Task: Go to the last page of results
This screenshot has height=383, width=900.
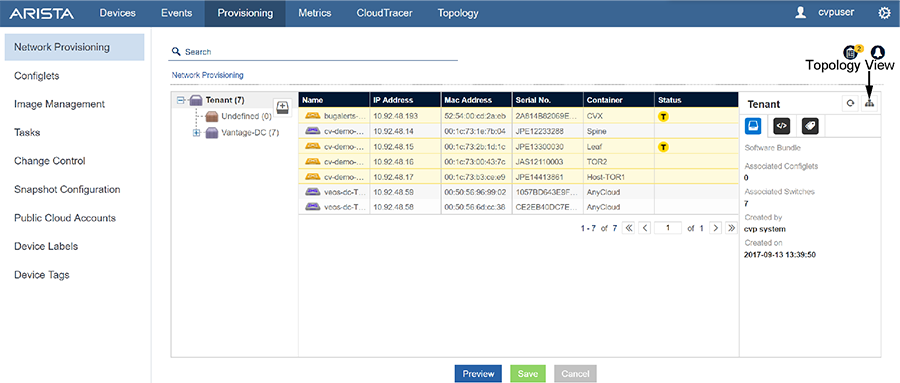Action: [x=731, y=228]
